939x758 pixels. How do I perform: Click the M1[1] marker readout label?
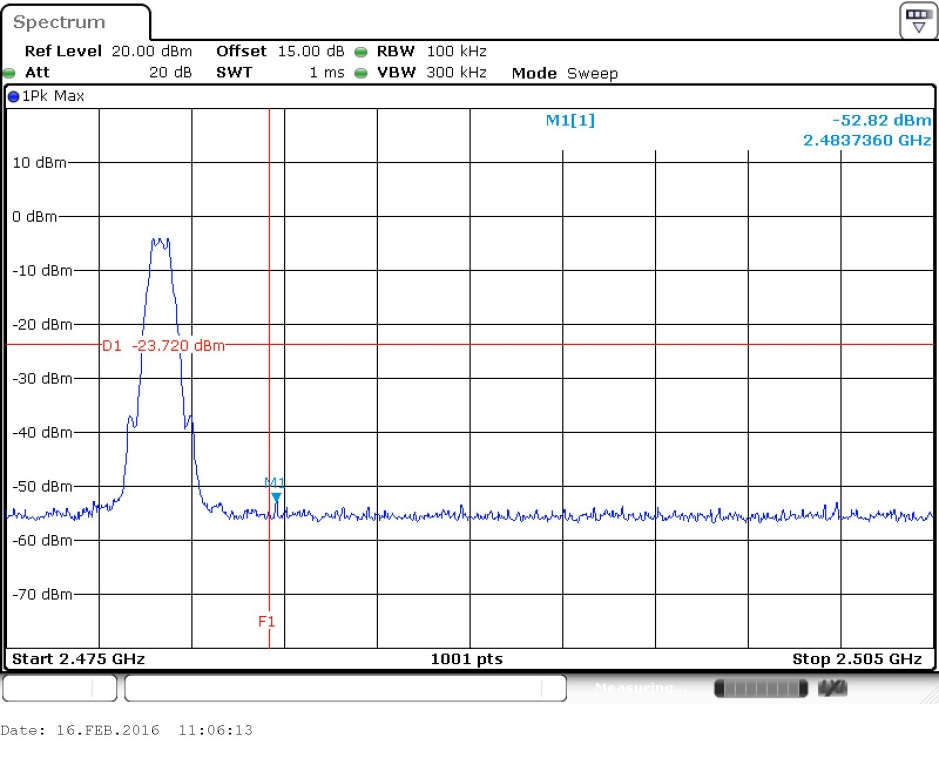[x=570, y=120]
